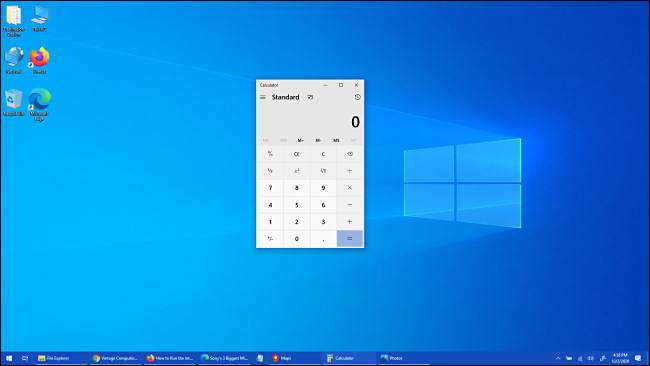
Task: Click the equals key
Action: tap(350, 239)
